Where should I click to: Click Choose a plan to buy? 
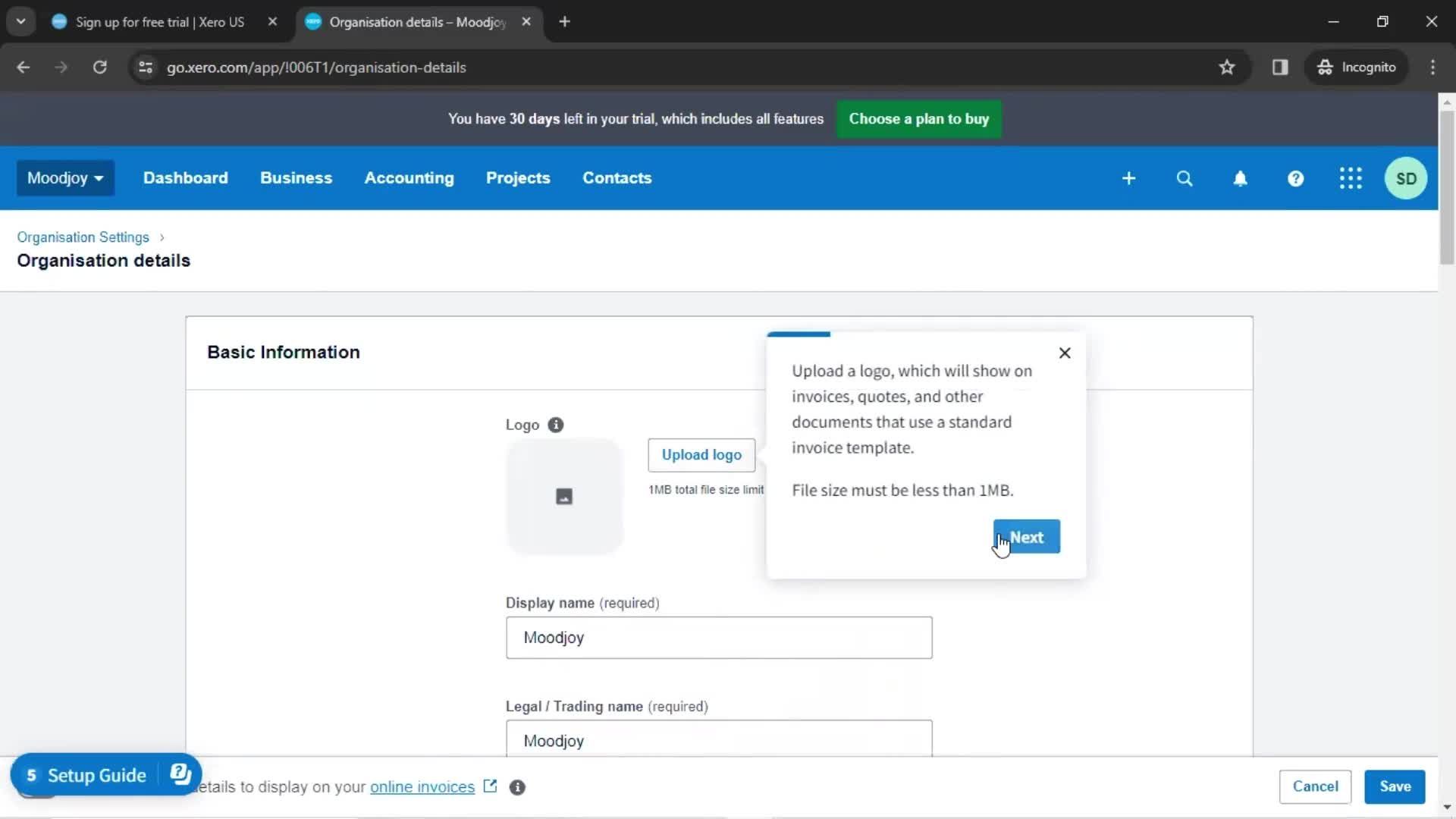pyautogui.click(x=919, y=119)
